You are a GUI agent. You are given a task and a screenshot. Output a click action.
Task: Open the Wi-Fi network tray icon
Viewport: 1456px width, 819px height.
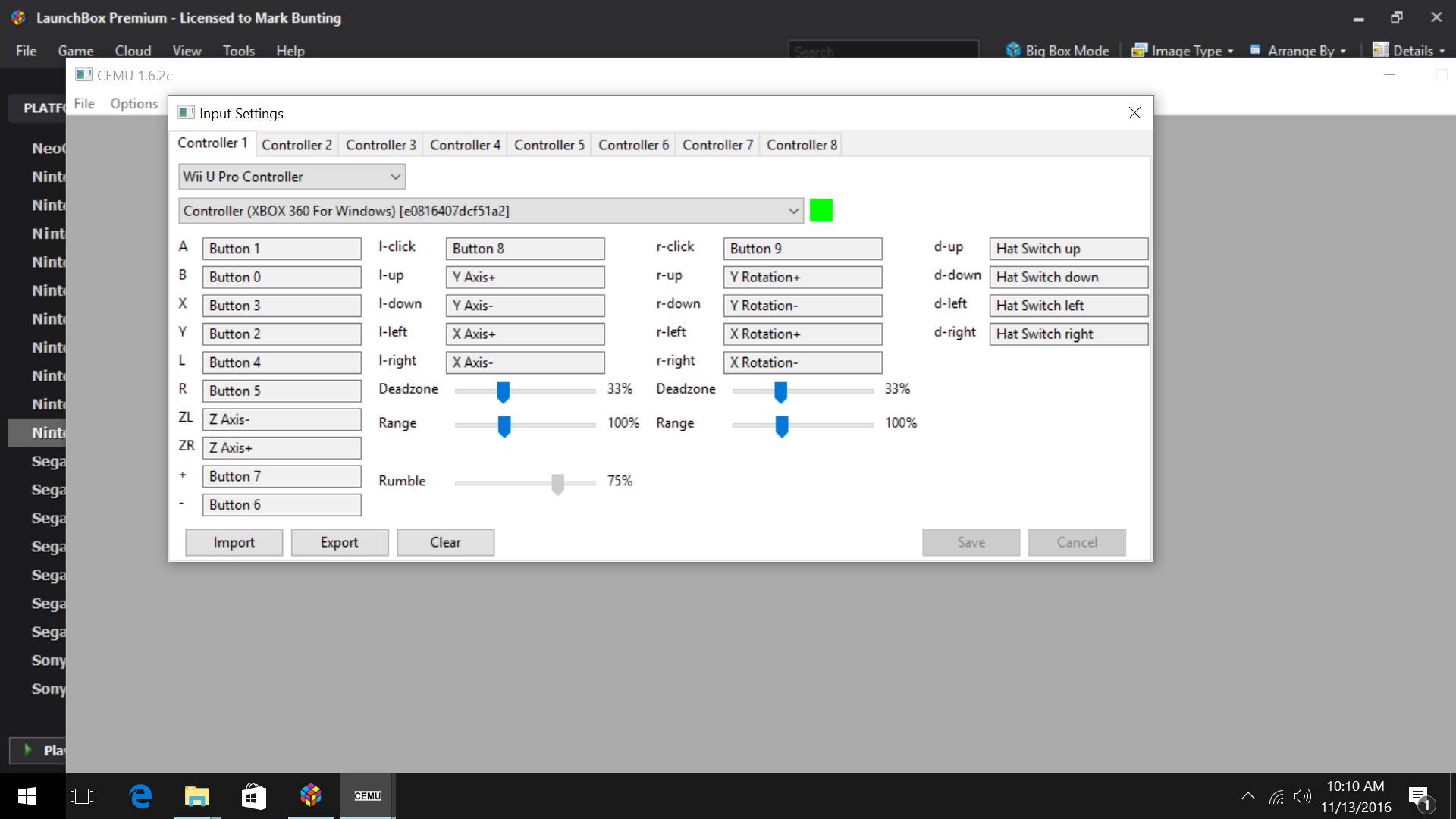click(1276, 797)
